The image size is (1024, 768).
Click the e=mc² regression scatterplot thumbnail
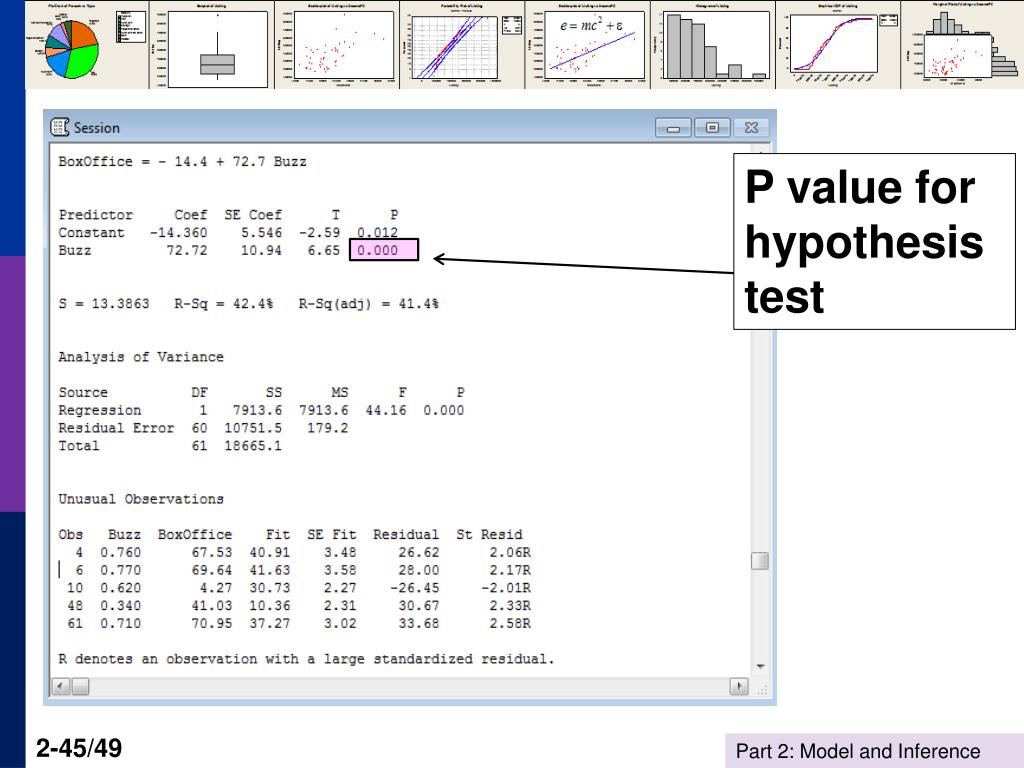pos(590,45)
